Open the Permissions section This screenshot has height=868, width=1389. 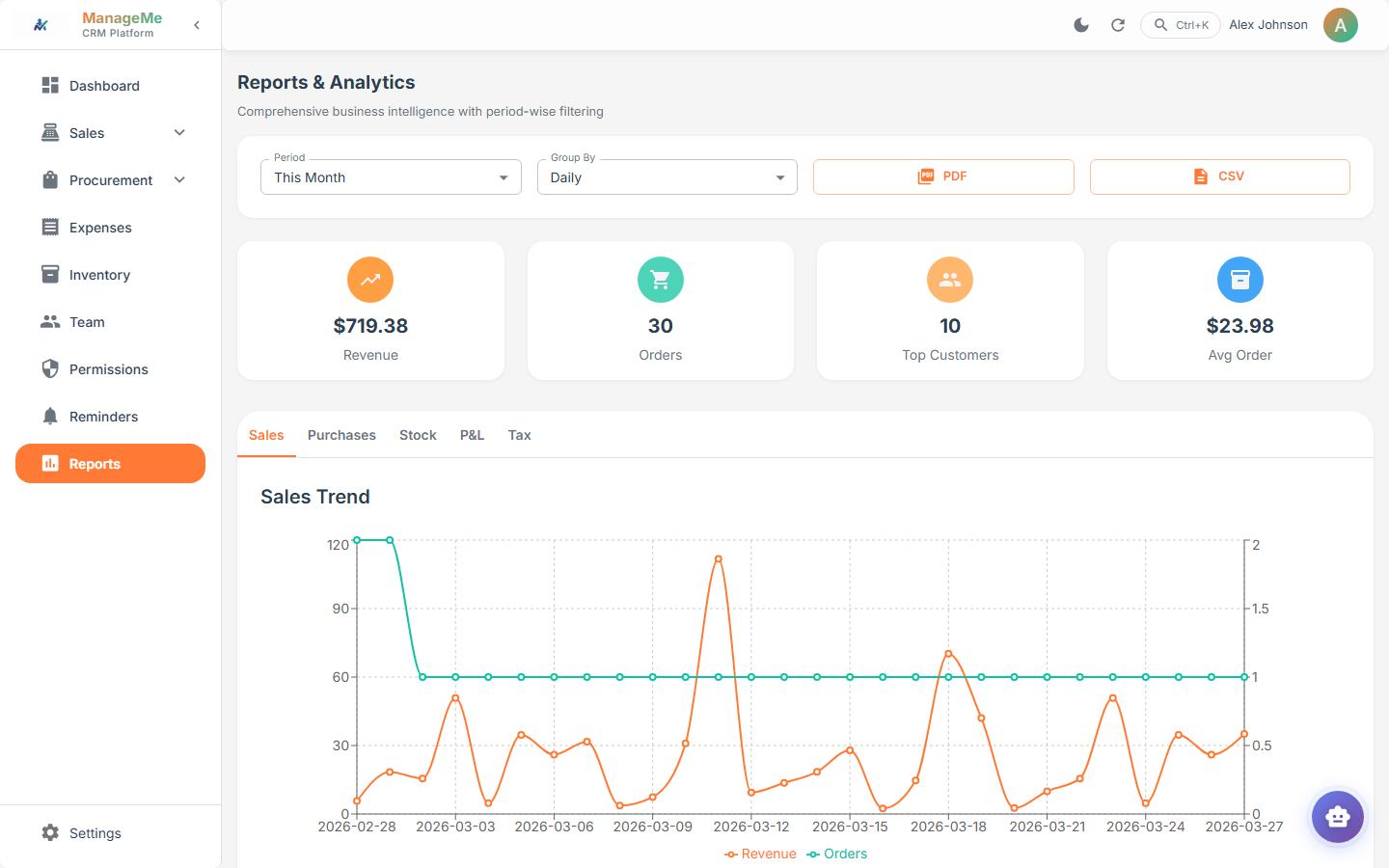pos(108,368)
